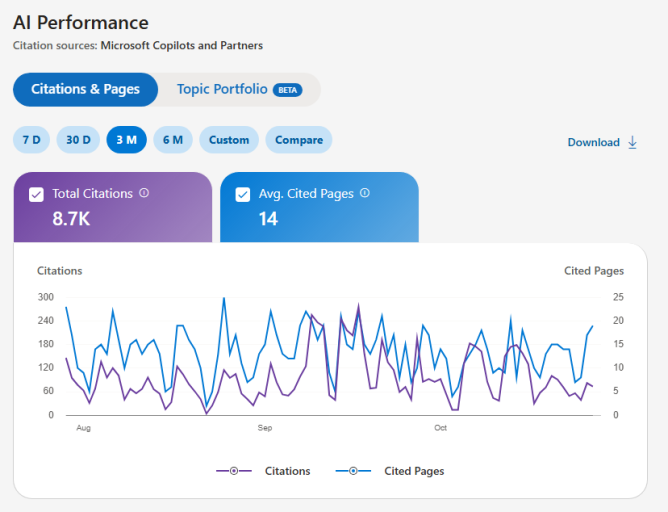Open the Total Citations info icon

pos(144,193)
